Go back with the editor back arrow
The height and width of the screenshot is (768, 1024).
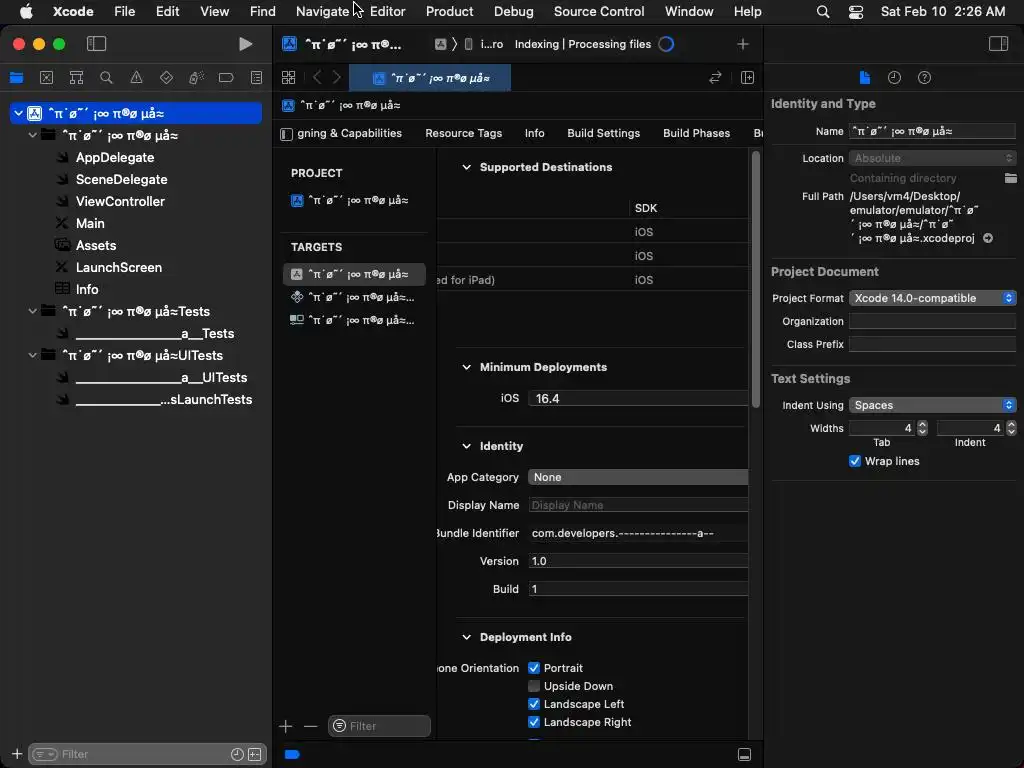click(317, 78)
